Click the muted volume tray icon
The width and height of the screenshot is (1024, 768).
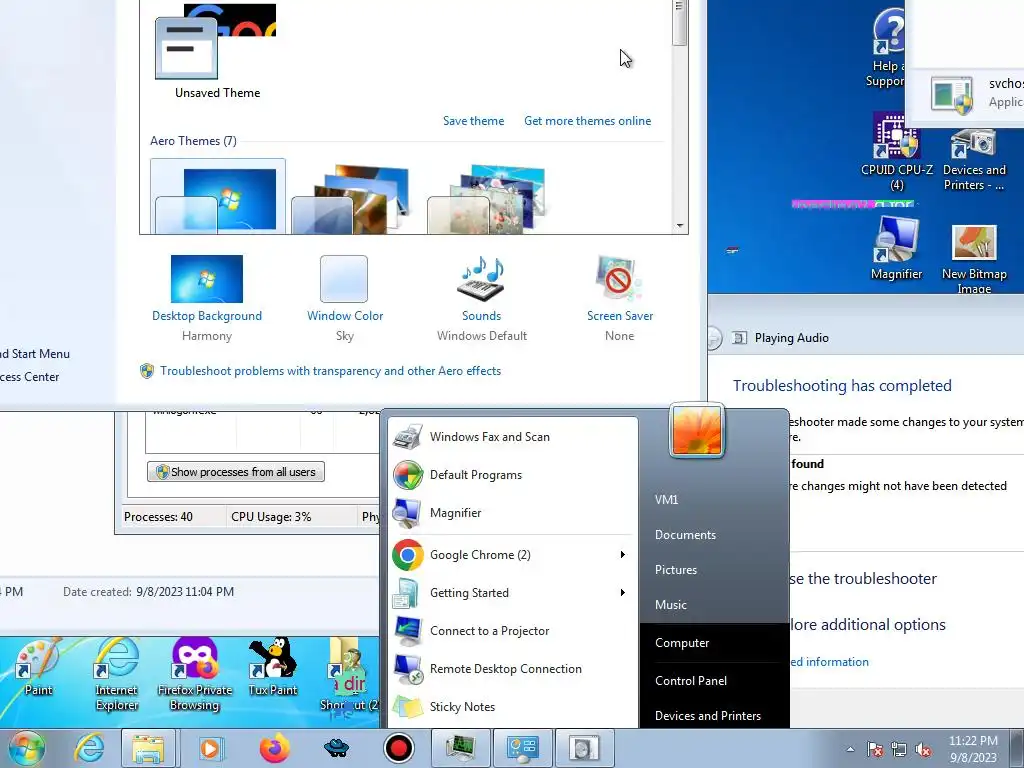(923, 750)
